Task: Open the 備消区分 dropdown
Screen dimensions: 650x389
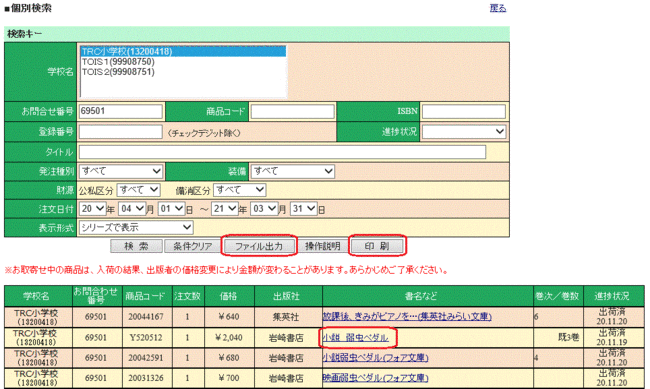Action: click(240, 190)
